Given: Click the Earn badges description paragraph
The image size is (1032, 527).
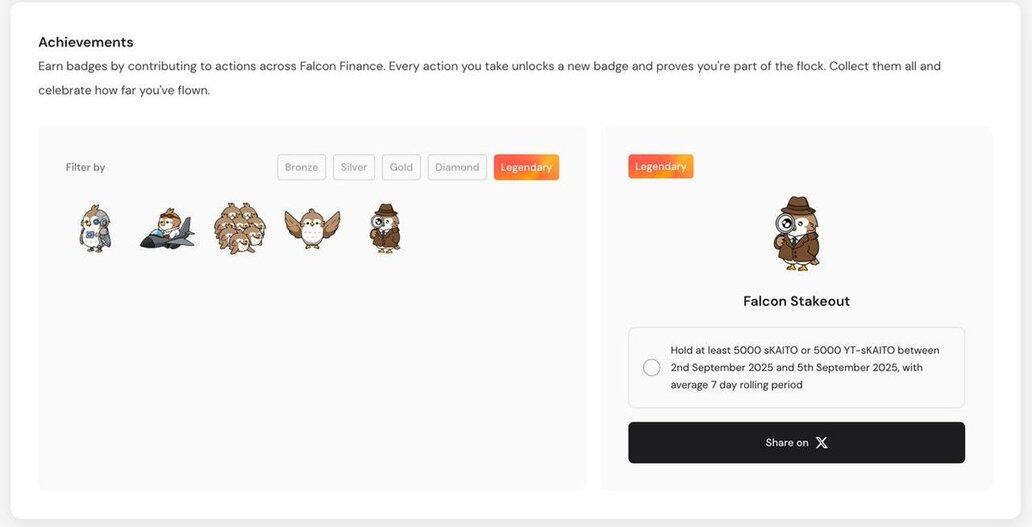Looking at the screenshot, I should coord(490,78).
